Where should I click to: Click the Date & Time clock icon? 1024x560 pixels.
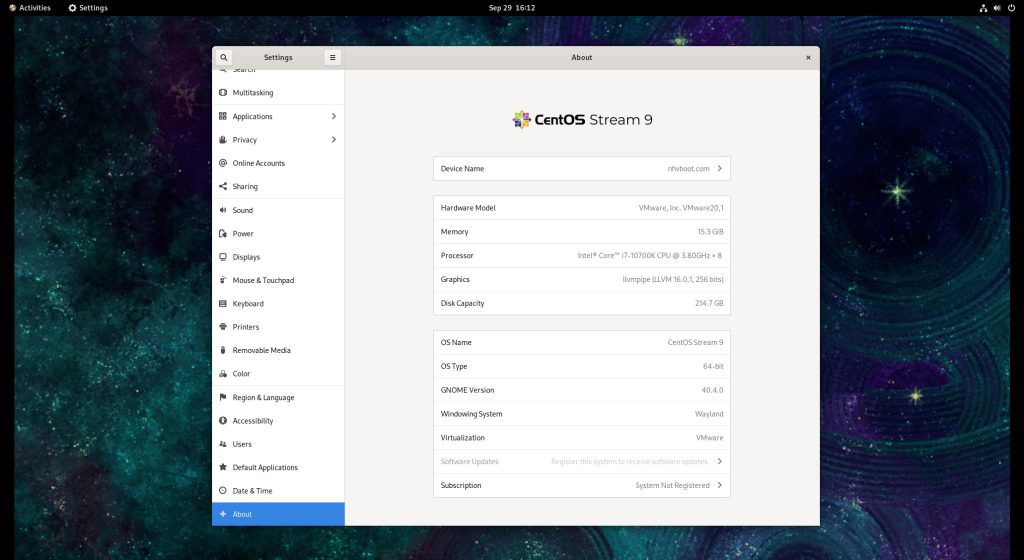[x=223, y=490]
